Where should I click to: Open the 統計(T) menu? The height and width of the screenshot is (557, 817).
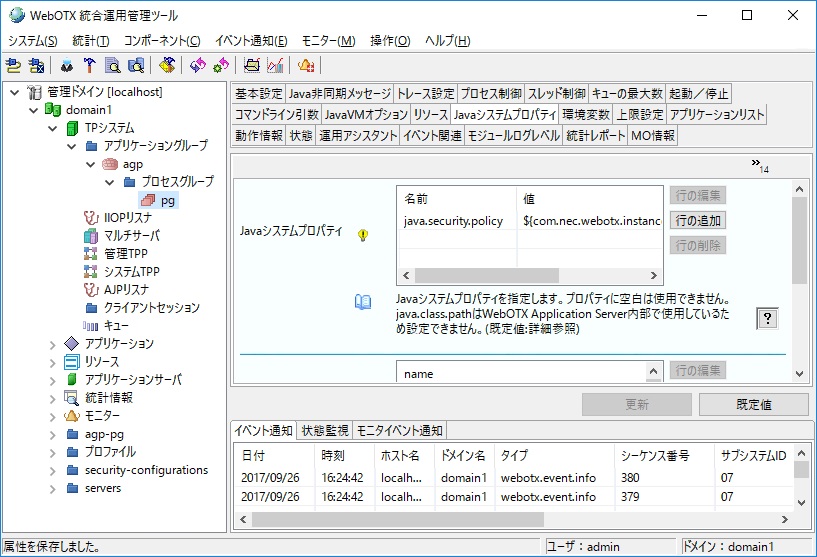tap(91, 41)
